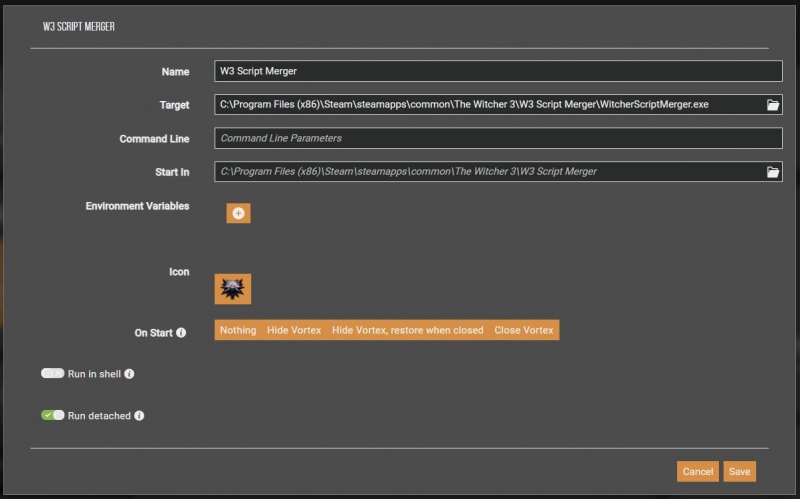Image resolution: width=800 pixels, height=499 pixels.
Task: Disable the Run detached toggle
Action: pyautogui.click(x=53, y=415)
